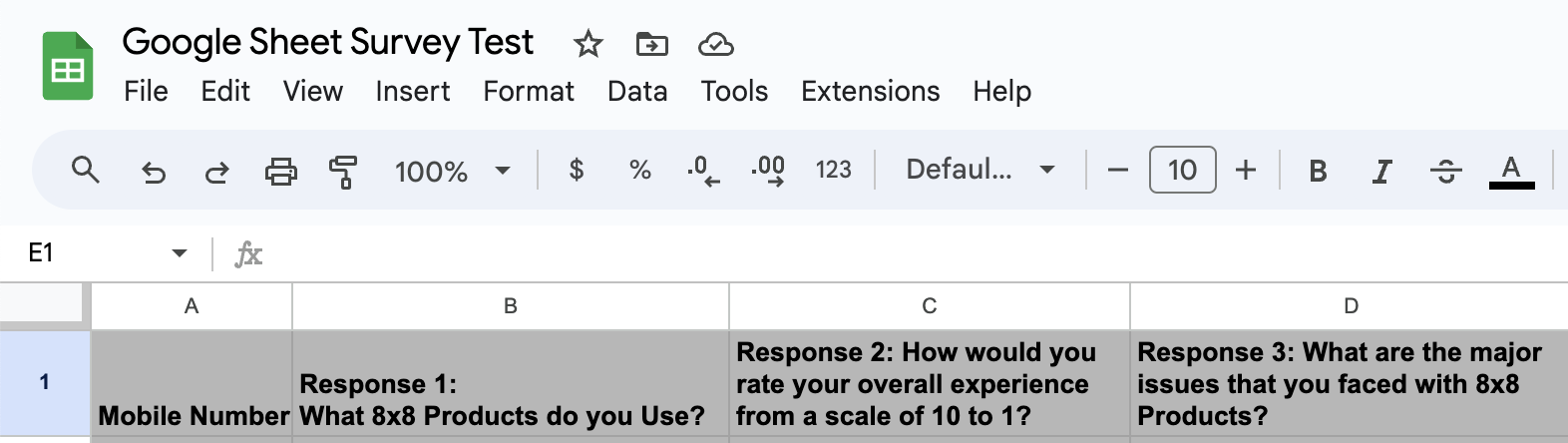
Task: Click the undo arrow icon
Action: click(153, 172)
